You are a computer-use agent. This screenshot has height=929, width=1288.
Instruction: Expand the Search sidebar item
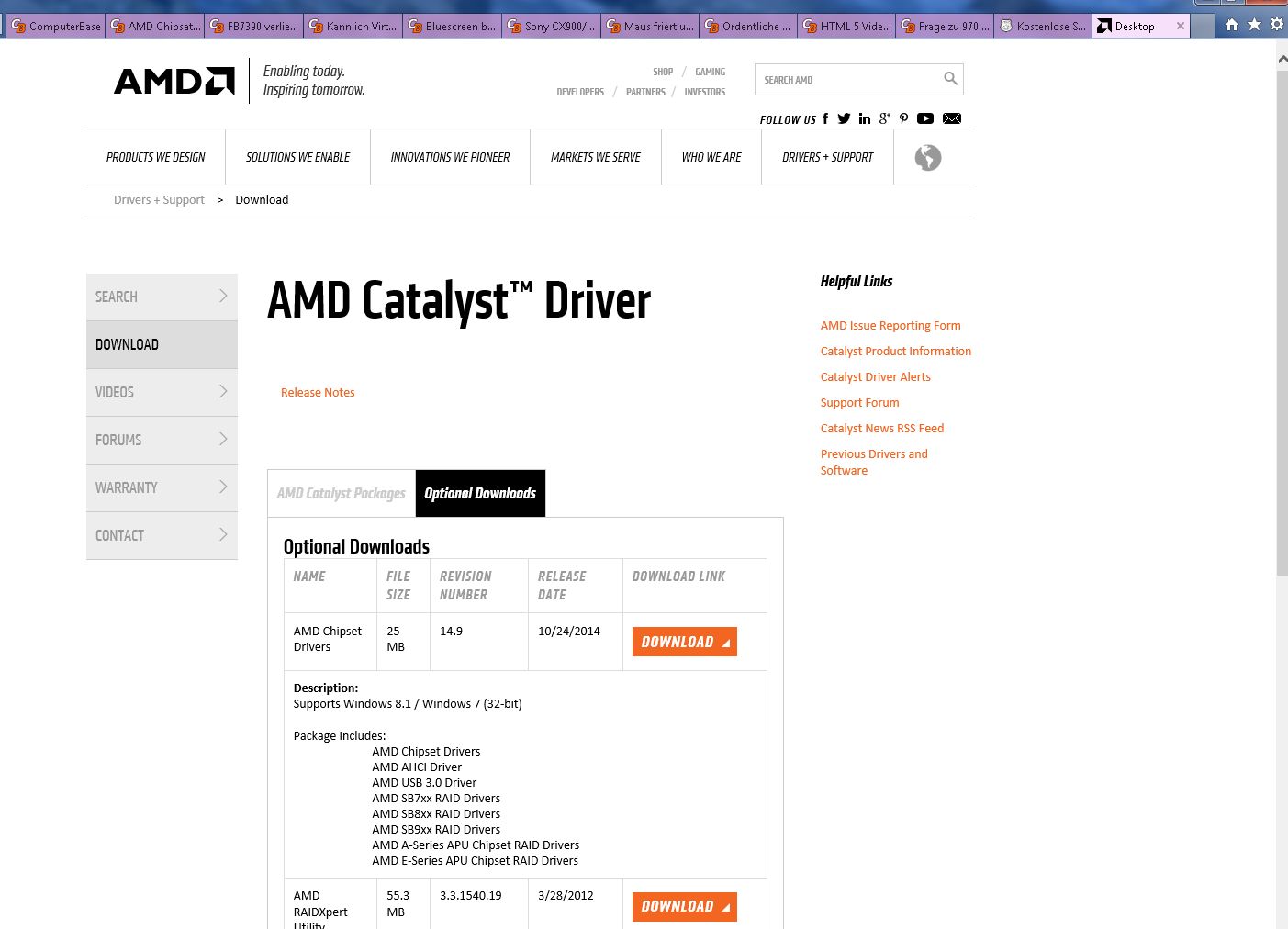162,297
